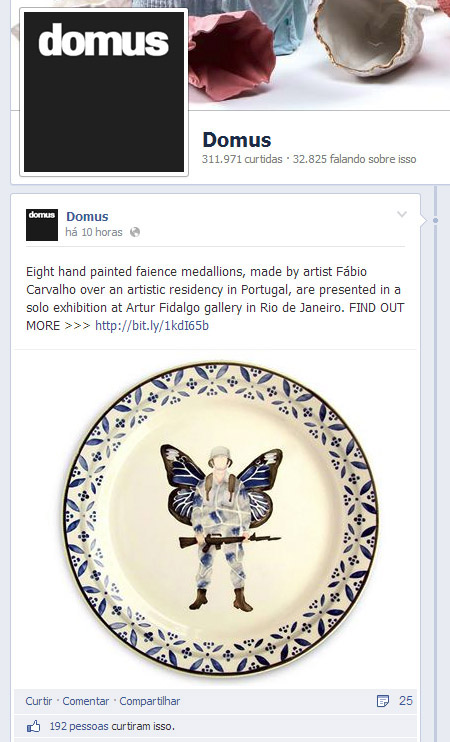
Task: Open the bit.ly/1kdI65b link
Action: pyautogui.click(x=152, y=326)
